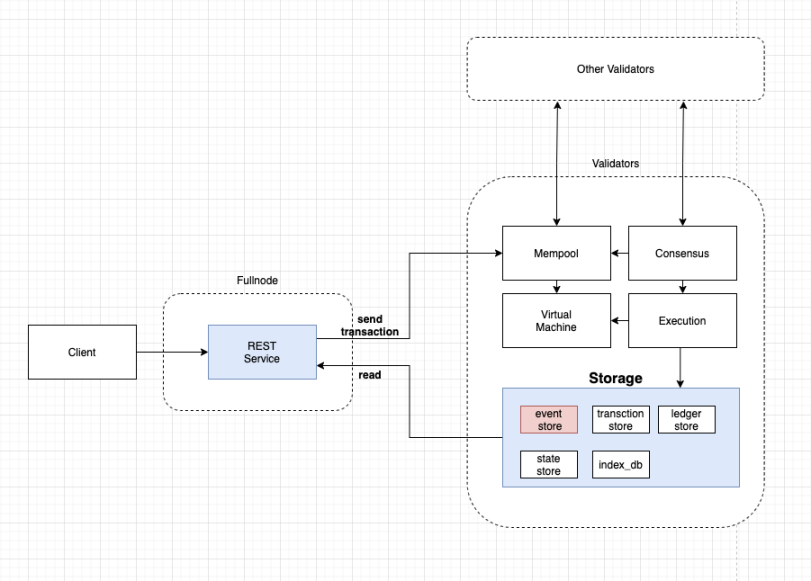Screen dimensions: 811x581
Task: Click the arrow from Execution to Storage
Action: pos(682,366)
